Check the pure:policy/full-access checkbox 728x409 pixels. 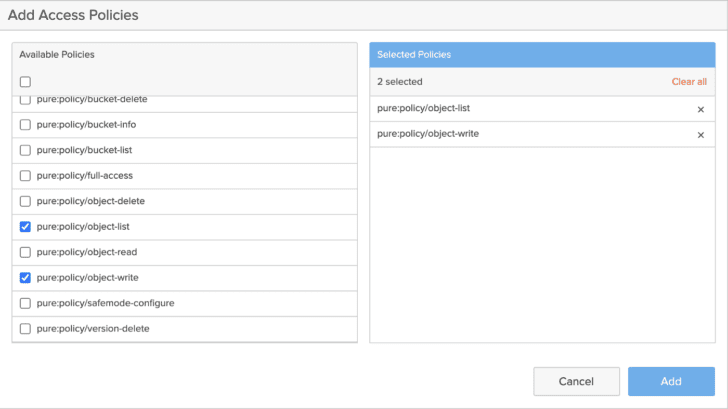pos(25,176)
